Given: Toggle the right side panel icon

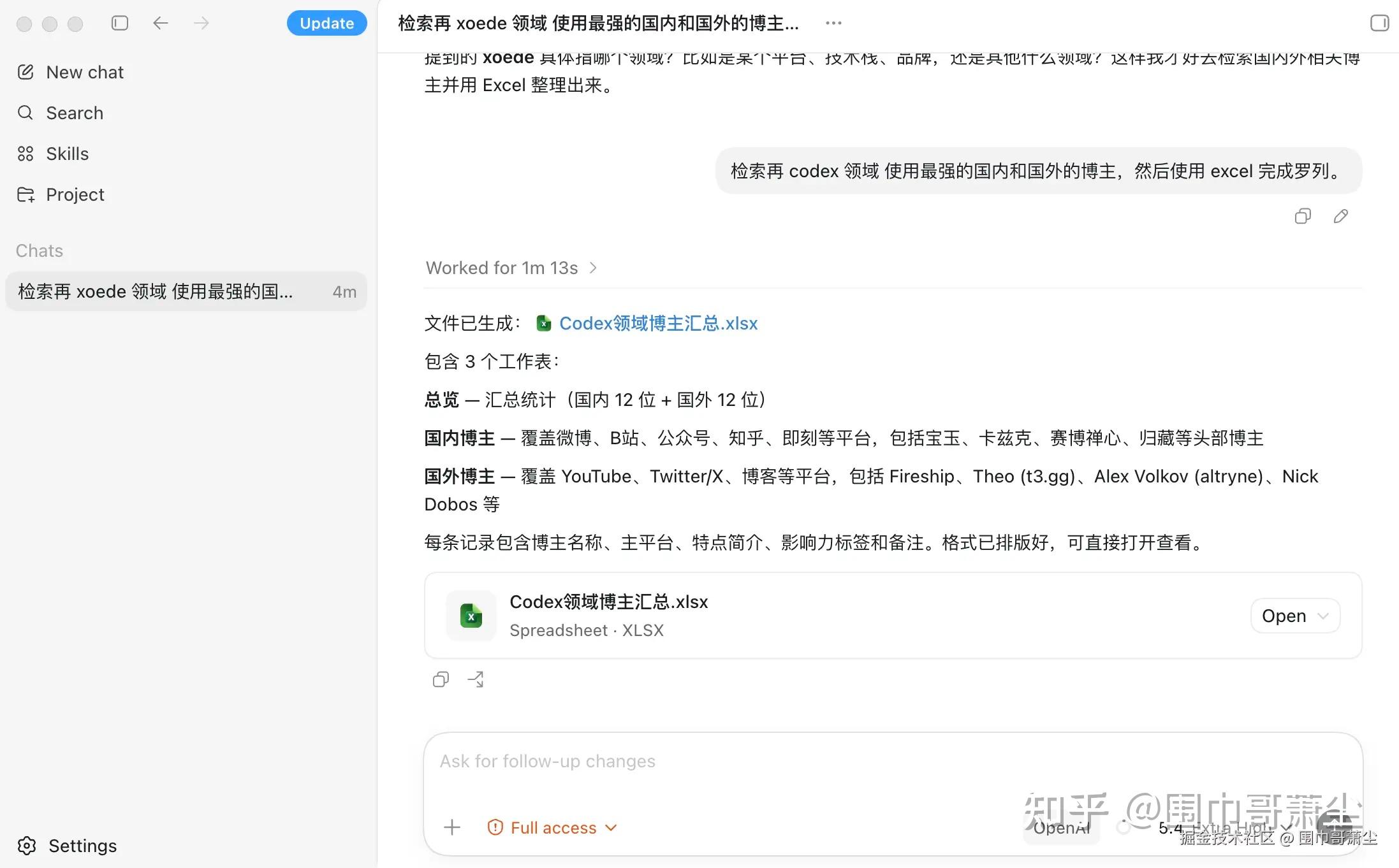Looking at the screenshot, I should coord(1379,24).
